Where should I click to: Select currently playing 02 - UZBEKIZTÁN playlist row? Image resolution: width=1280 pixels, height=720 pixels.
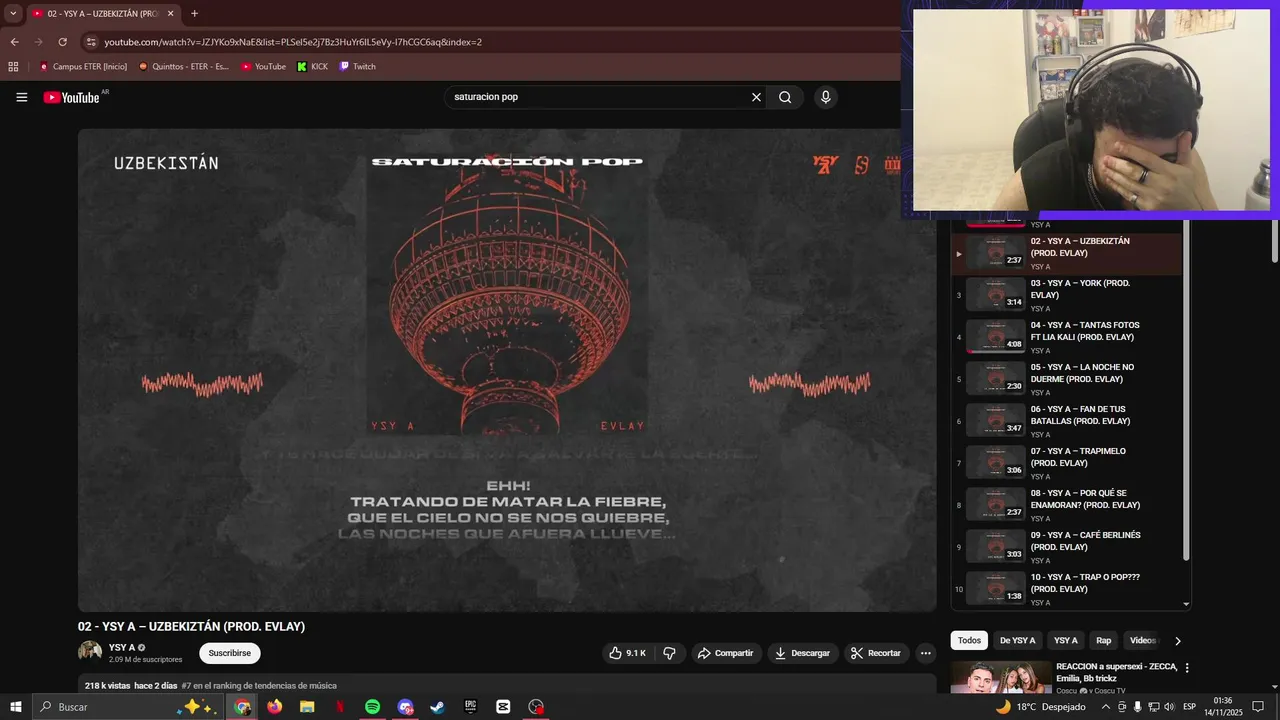point(1067,254)
